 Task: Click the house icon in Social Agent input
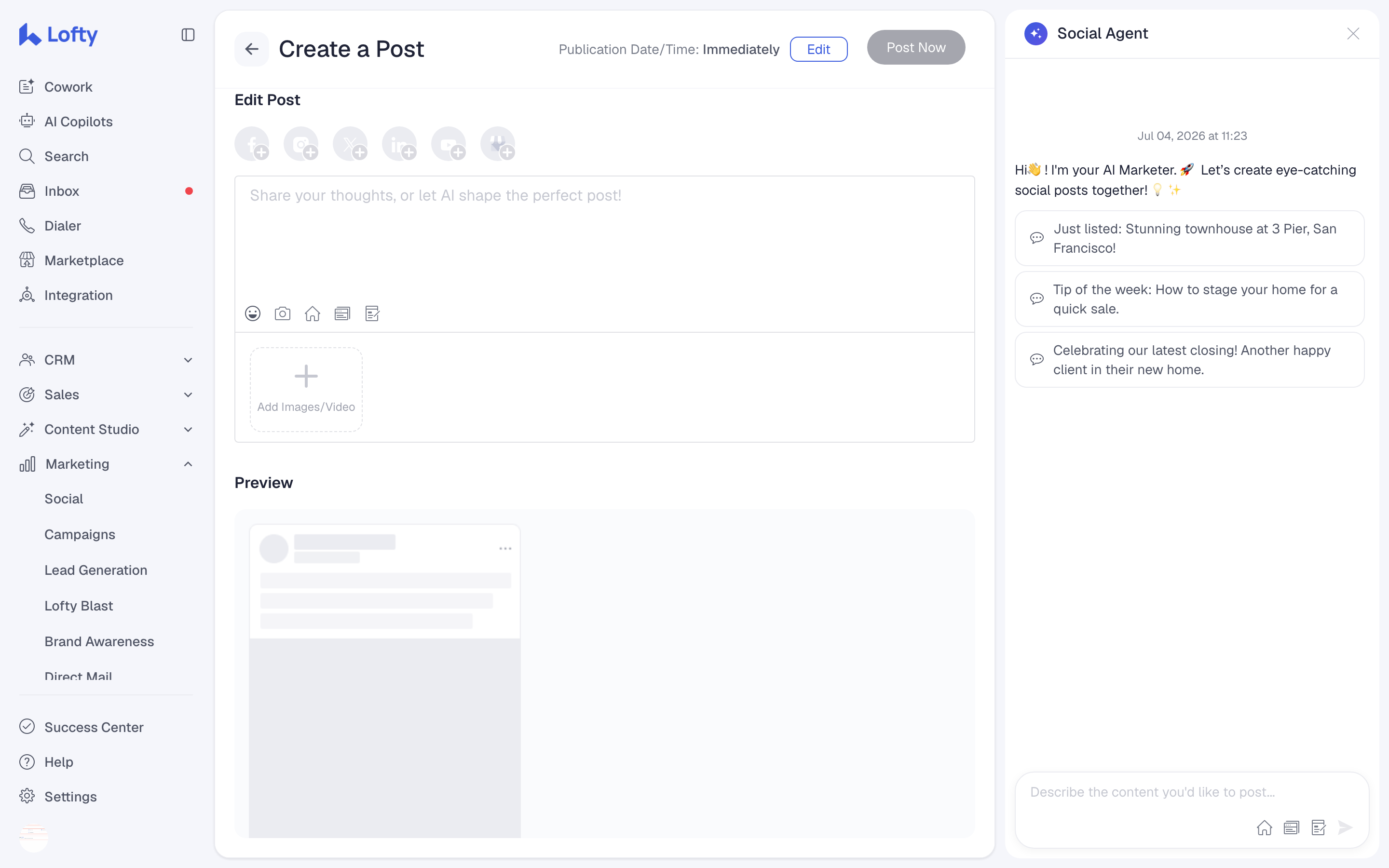click(1264, 827)
